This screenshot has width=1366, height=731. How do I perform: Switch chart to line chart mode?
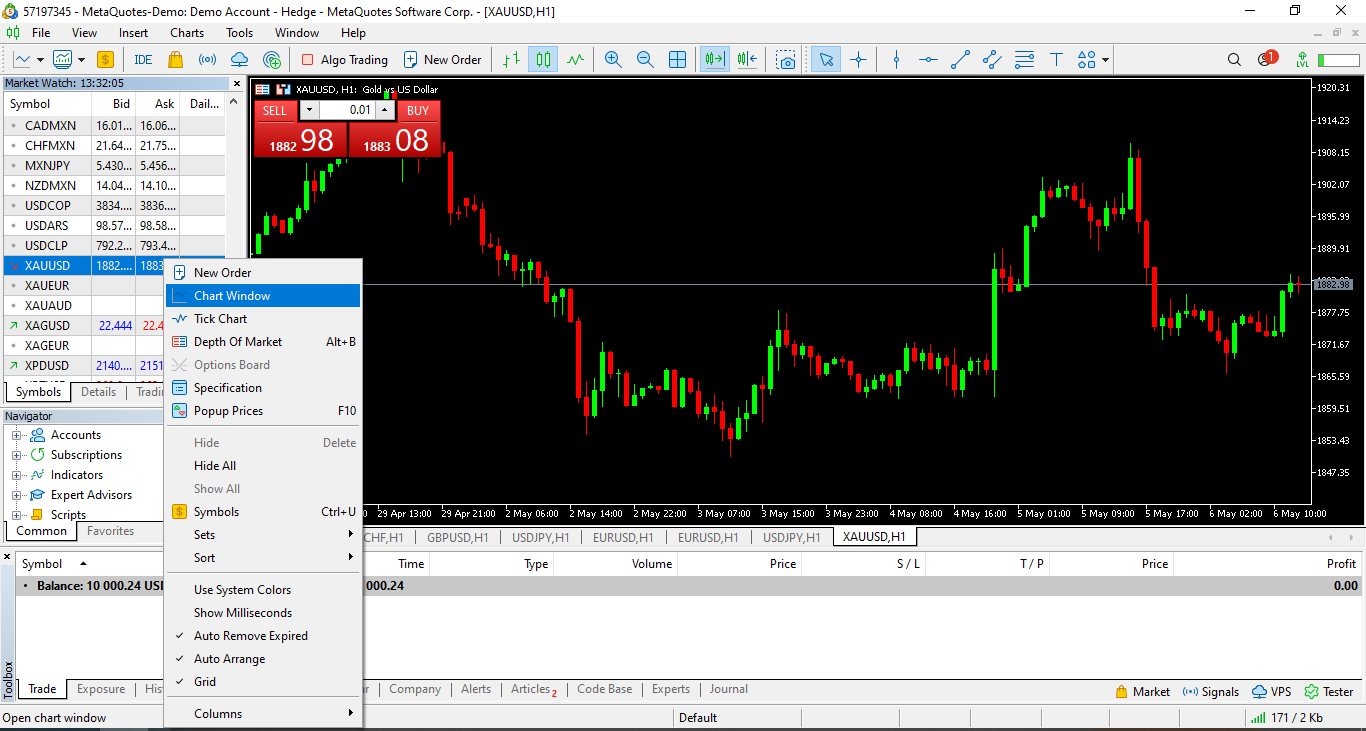[x=575, y=59]
